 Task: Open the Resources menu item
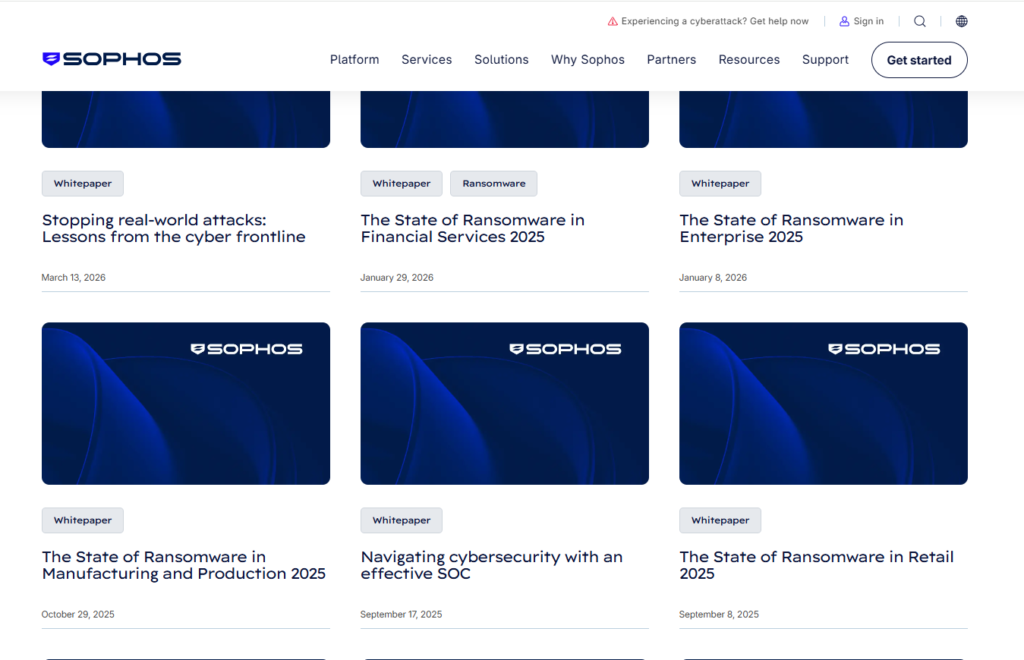(x=748, y=60)
